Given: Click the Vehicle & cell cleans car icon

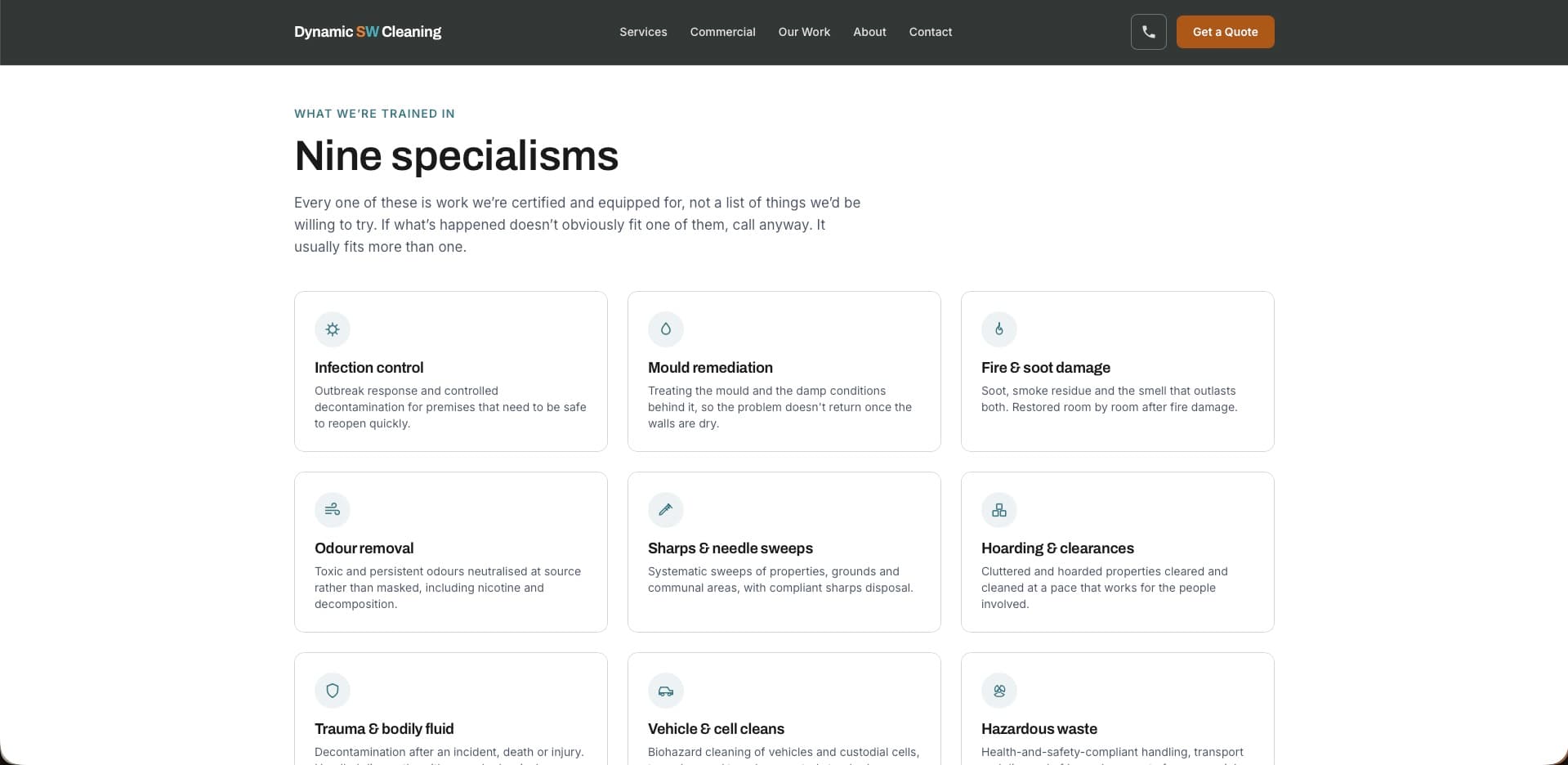Looking at the screenshot, I should [x=666, y=691].
